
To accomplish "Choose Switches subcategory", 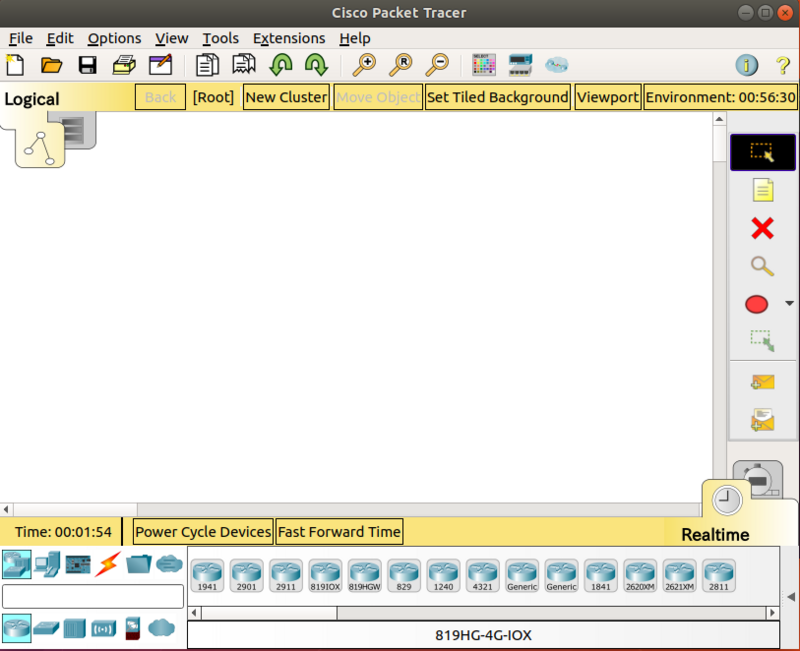I will pyautogui.click(x=46, y=628).
